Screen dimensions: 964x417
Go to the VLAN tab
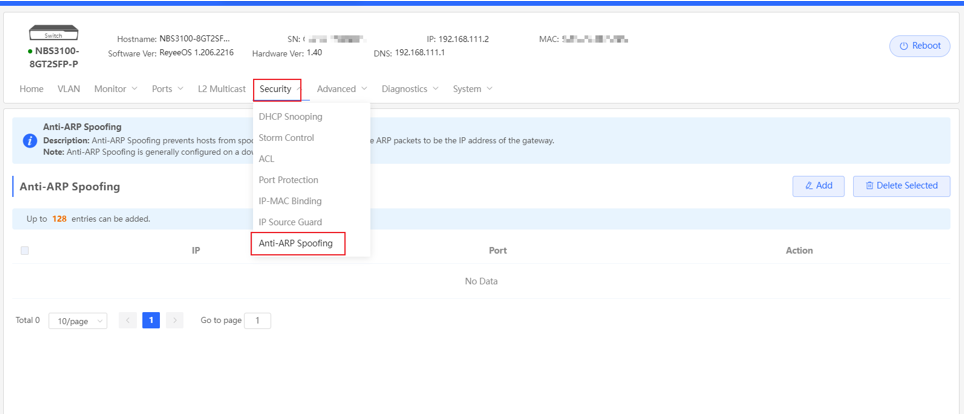(69, 89)
